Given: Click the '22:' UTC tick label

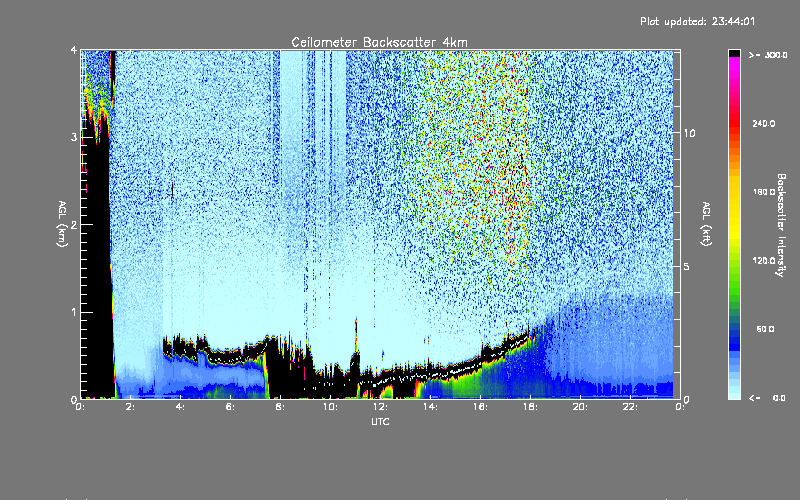Looking at the screenshot, I should (x=630, y=407).
